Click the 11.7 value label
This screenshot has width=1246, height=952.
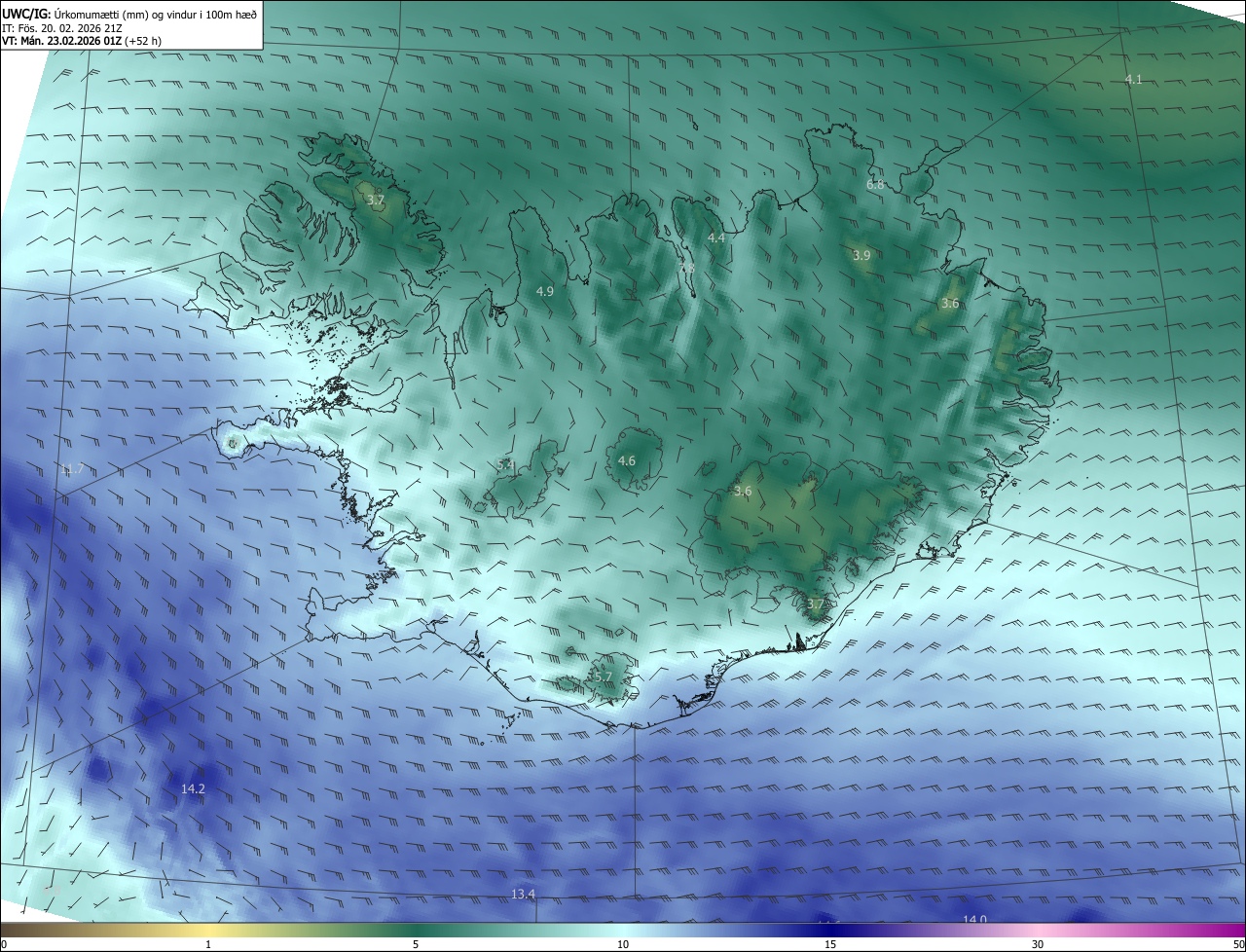point(72,469)
